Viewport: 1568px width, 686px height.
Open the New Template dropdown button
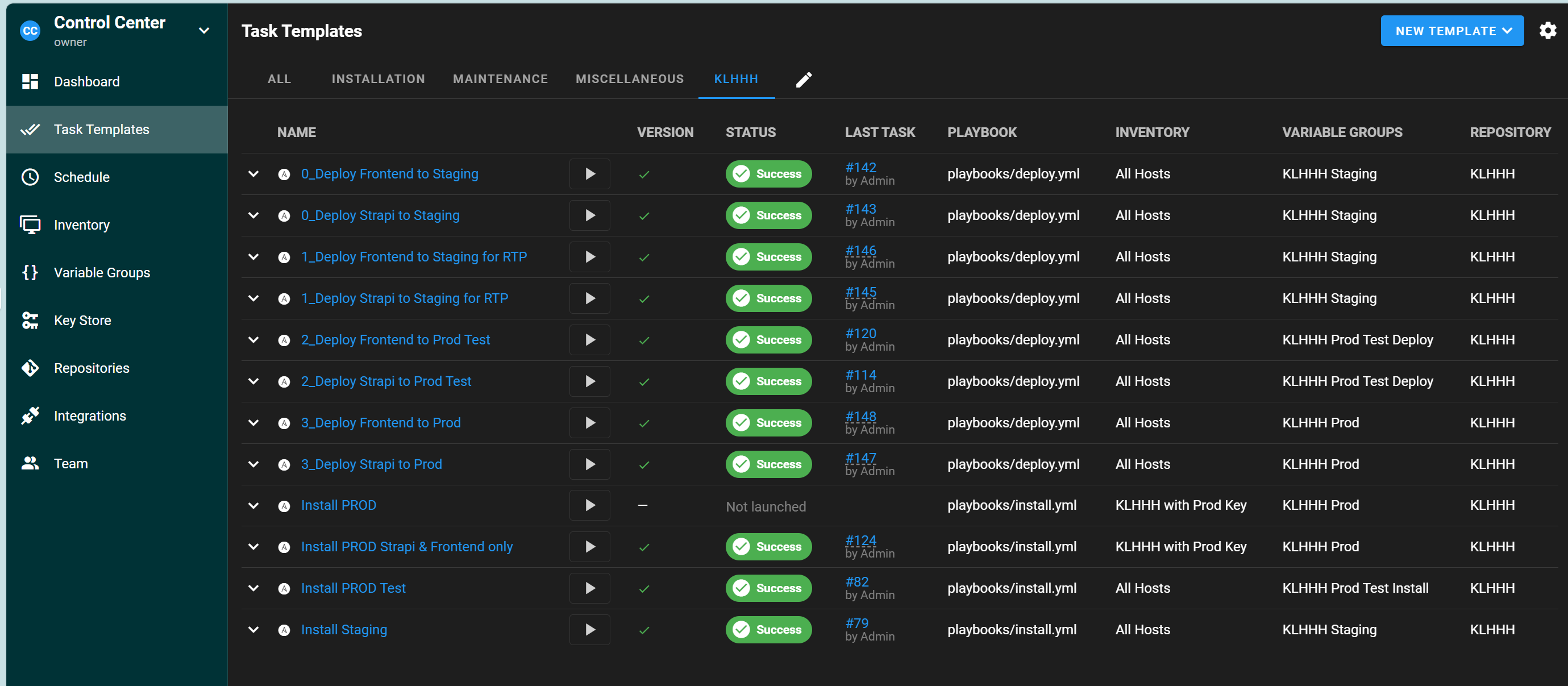[1451, 31]
